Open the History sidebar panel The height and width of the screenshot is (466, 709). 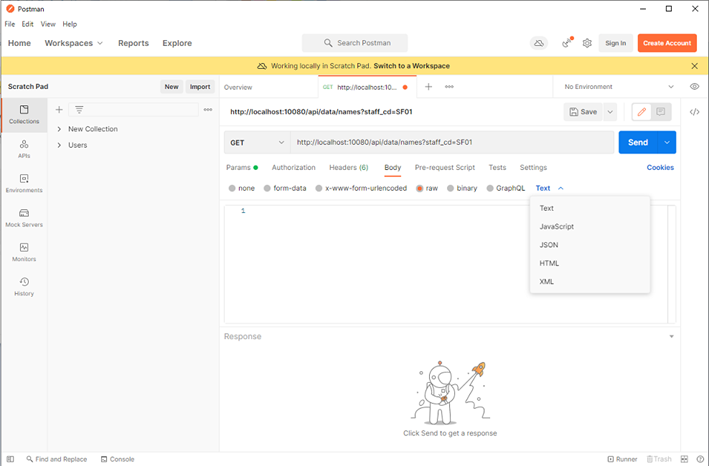[x=24, y=287]
